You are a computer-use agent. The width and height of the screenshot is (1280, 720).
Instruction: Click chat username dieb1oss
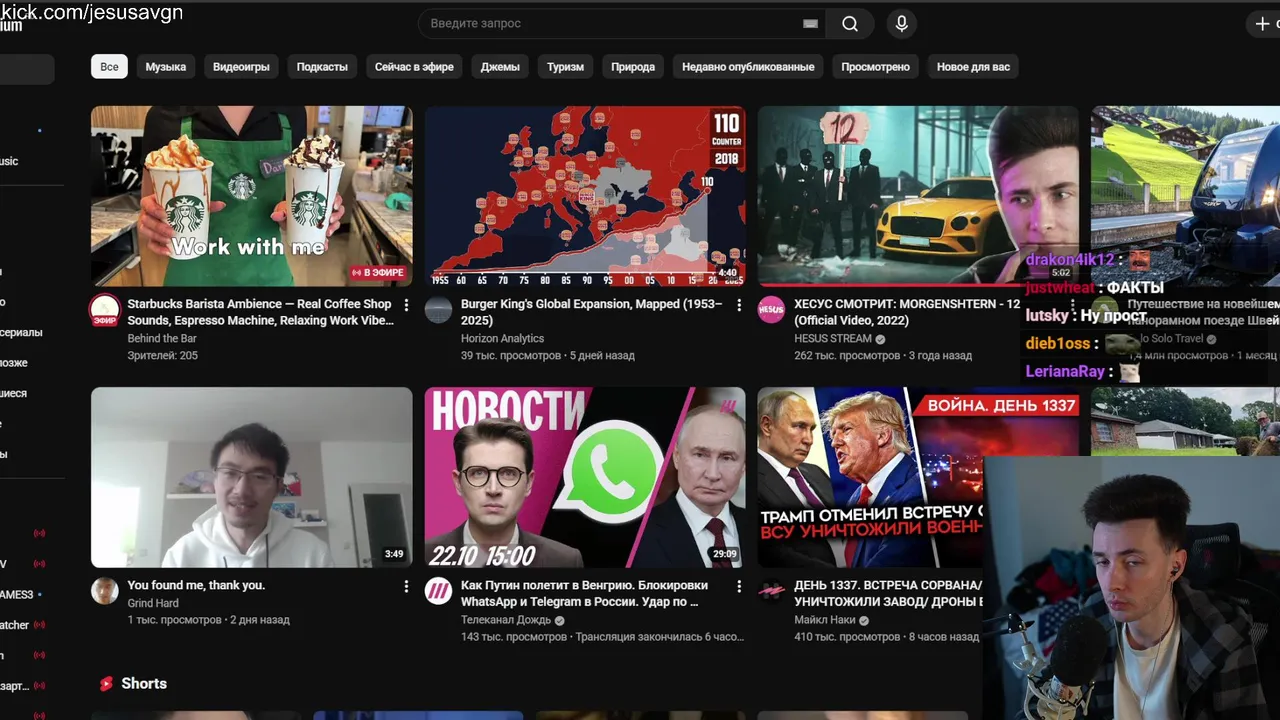click(x=1058, y=344)
